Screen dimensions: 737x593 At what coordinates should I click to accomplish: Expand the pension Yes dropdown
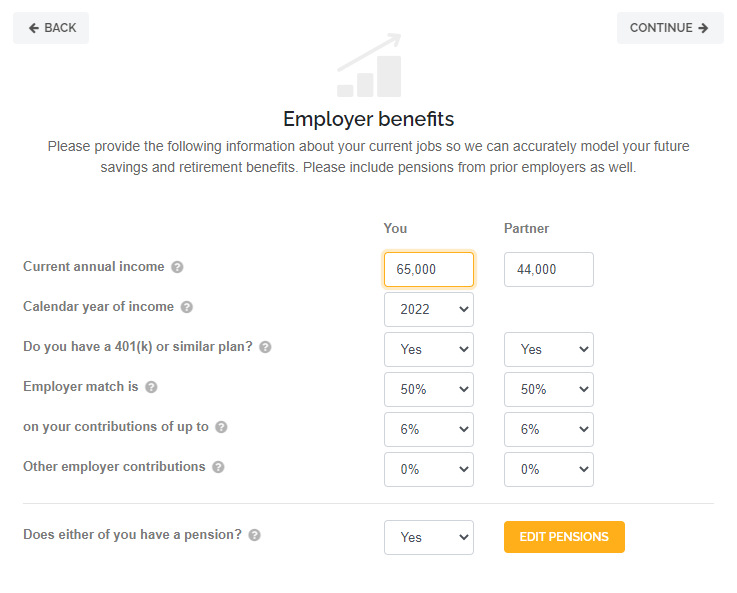[x=429, y=537]
